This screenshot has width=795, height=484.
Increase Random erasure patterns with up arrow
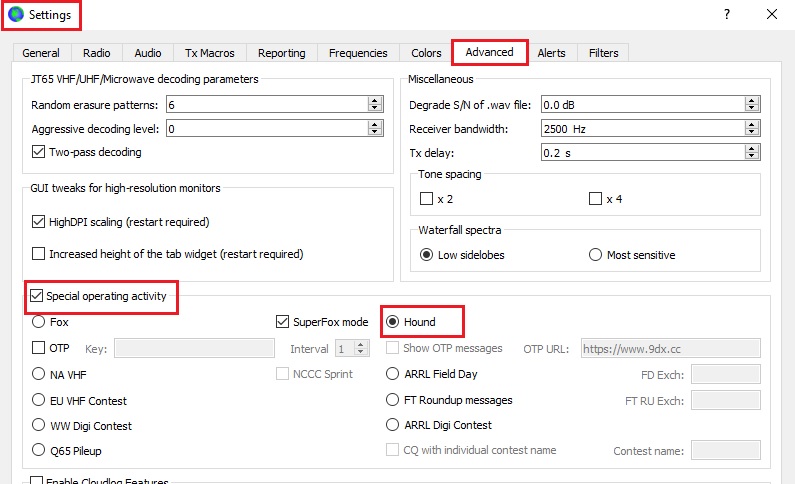(375, 100)
